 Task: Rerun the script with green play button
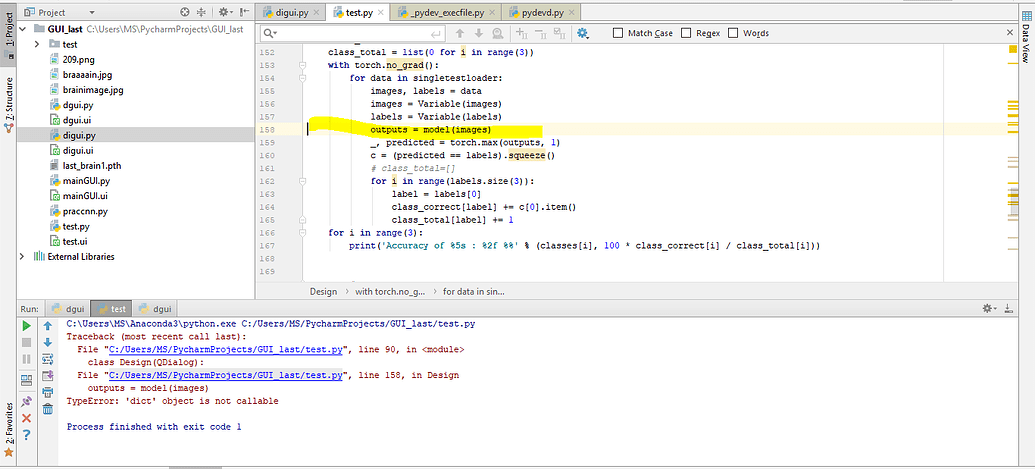(26, 326)
